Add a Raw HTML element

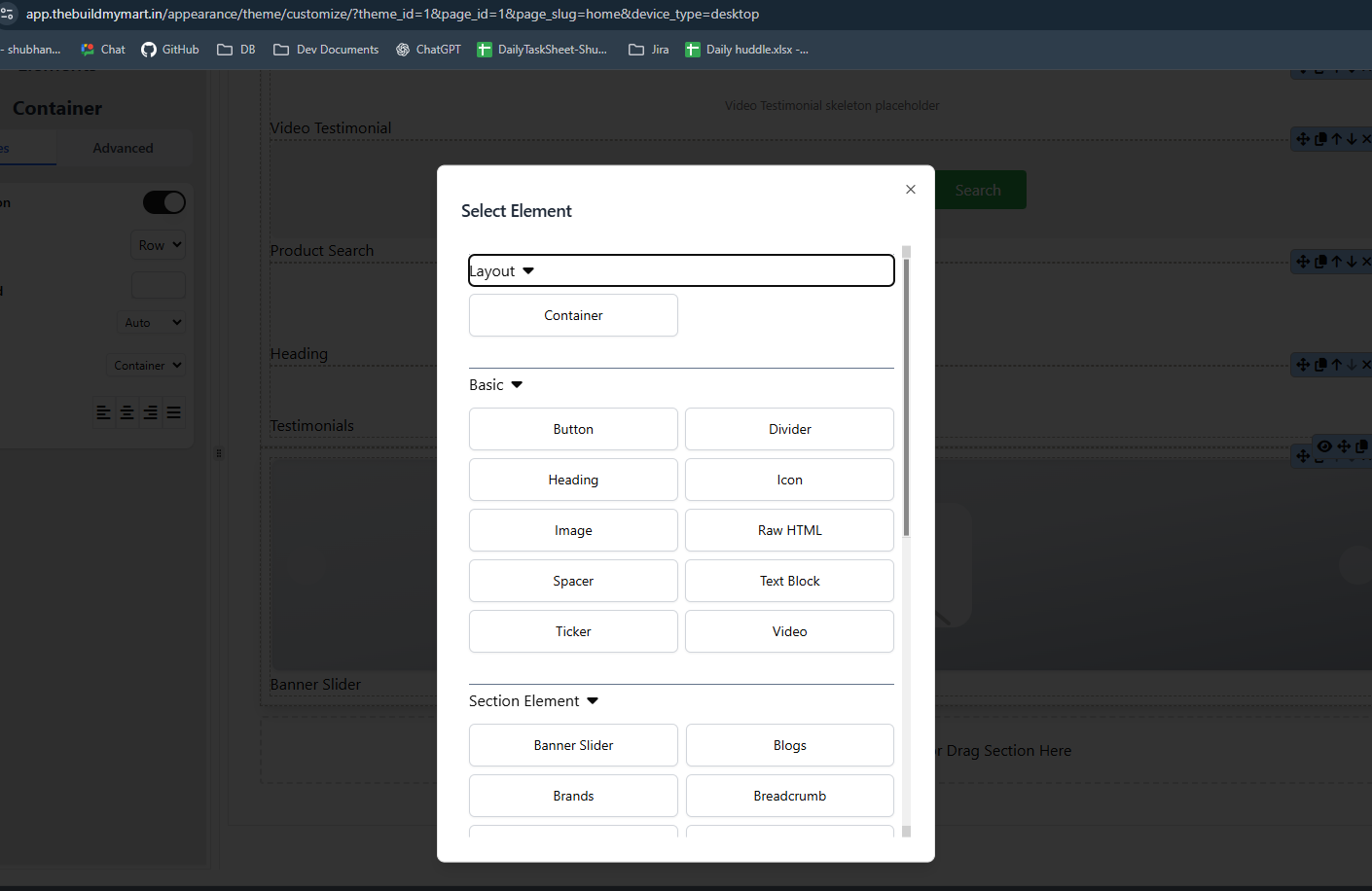click(789, 530)
